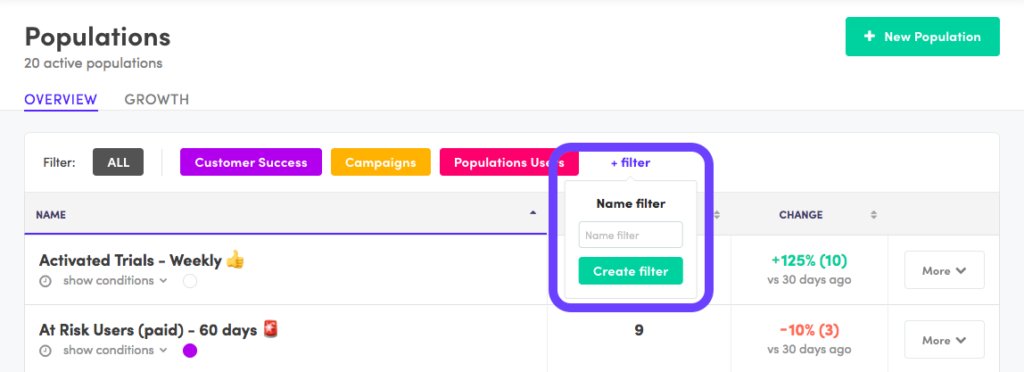Focus the Name filter input field
This screenshot has height=372, width=1024.
coord(631,235)
